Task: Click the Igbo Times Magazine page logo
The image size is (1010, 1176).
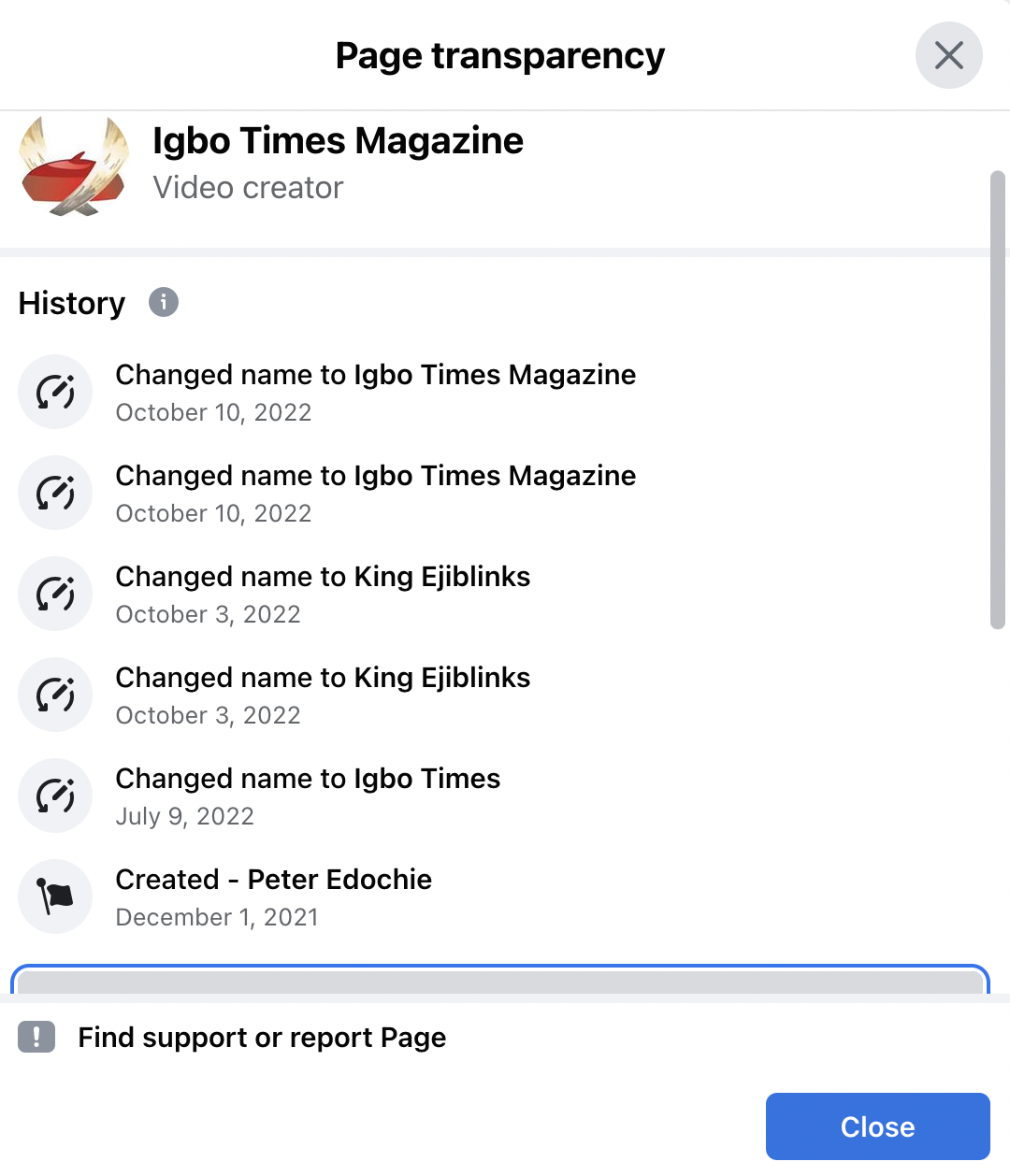Action: coord(75,166)
